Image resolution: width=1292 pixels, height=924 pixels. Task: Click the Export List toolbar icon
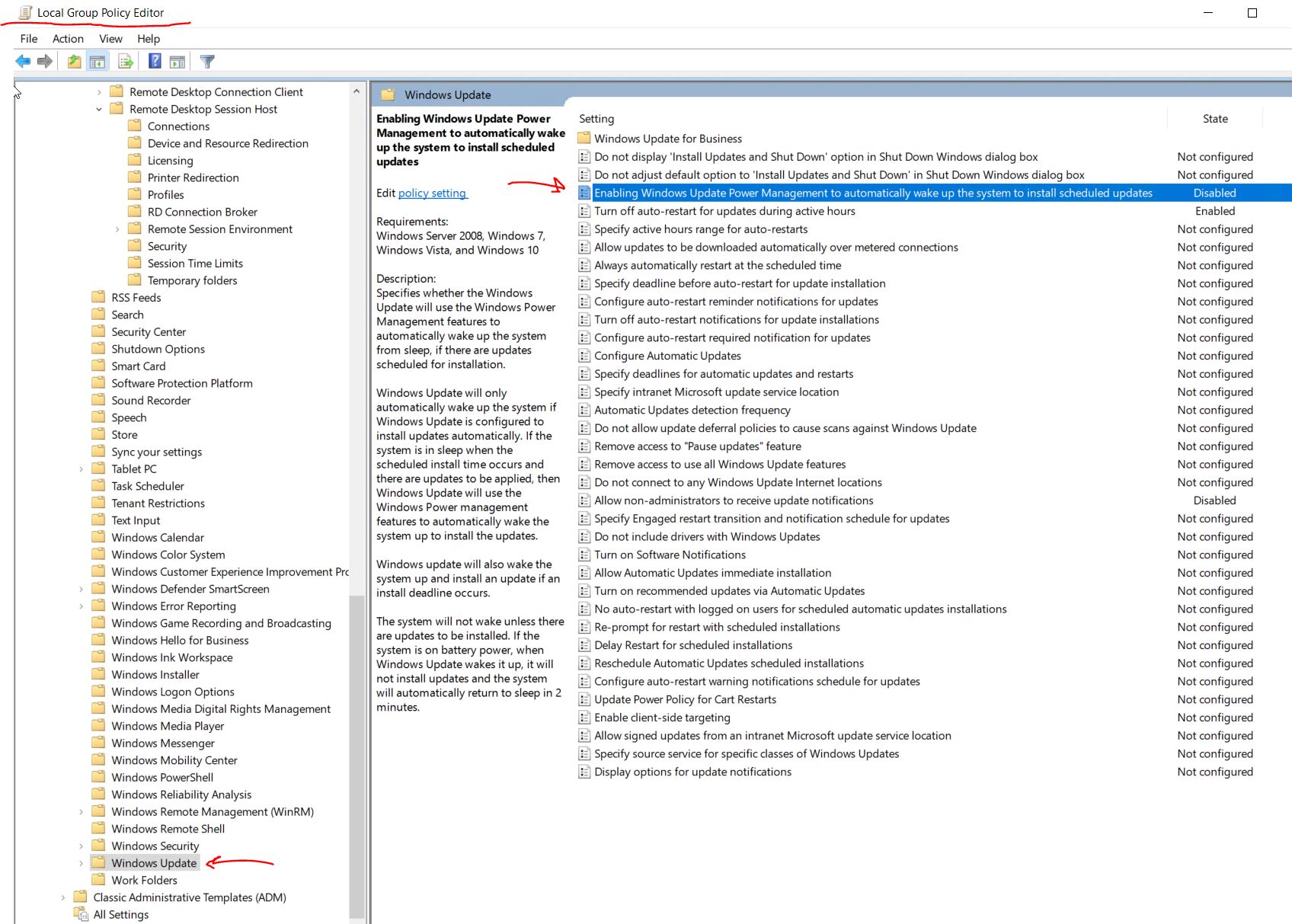[126, 62]
